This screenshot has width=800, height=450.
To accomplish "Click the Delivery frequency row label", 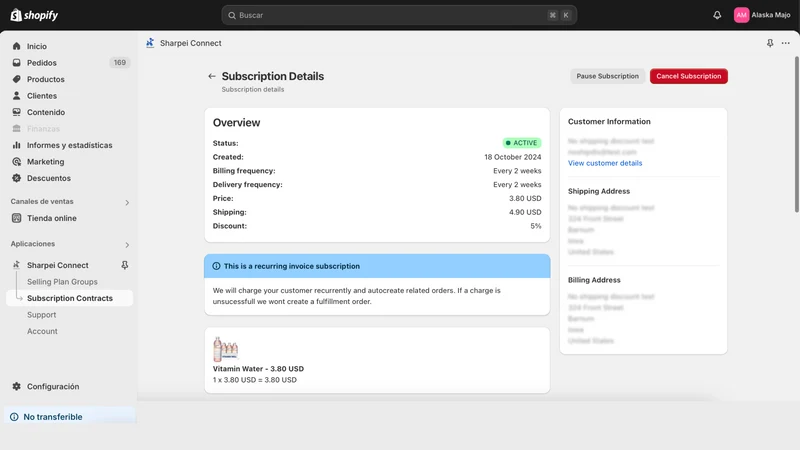I will tap(247, 185).
